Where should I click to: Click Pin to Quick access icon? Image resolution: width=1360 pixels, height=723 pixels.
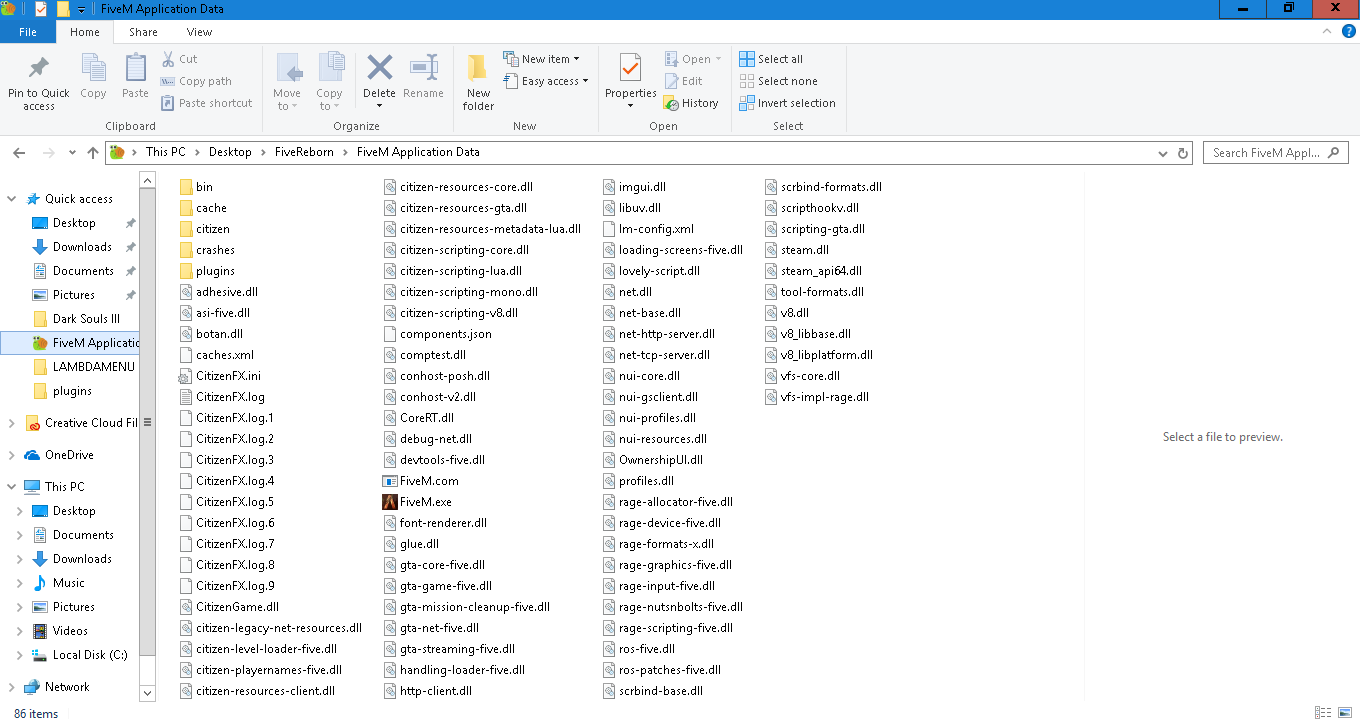click(38, 69)
